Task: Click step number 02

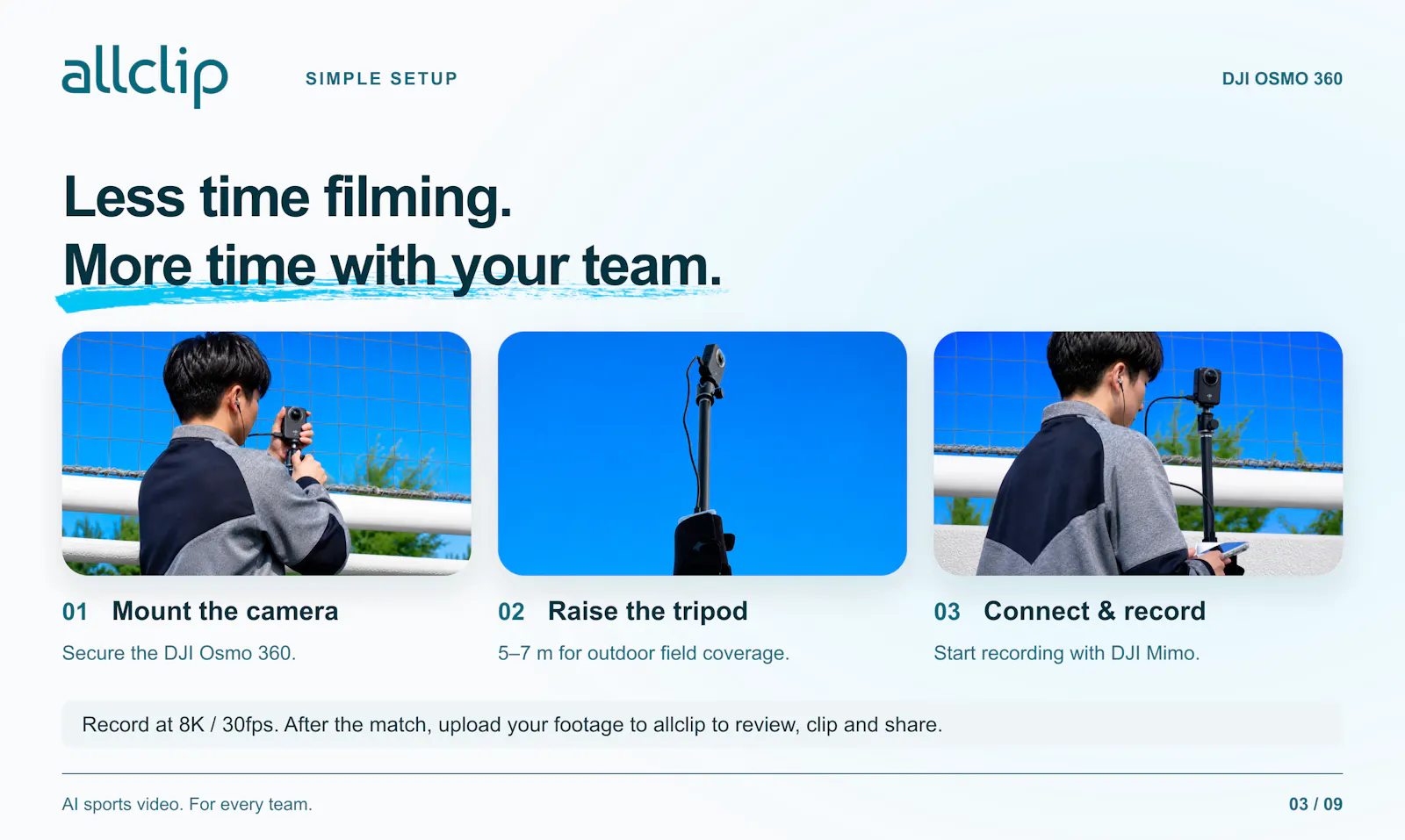Action: [511, 612]
